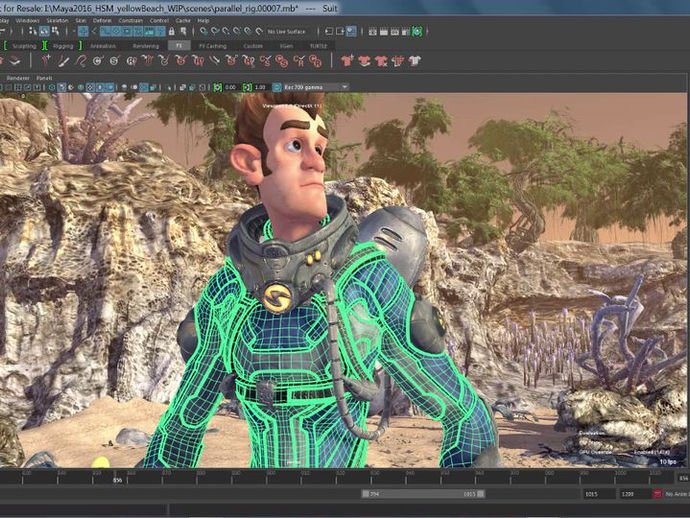Click the current frame marker 856 on timeline
This screenshot has width=690, height=518.
pos(117,480)
